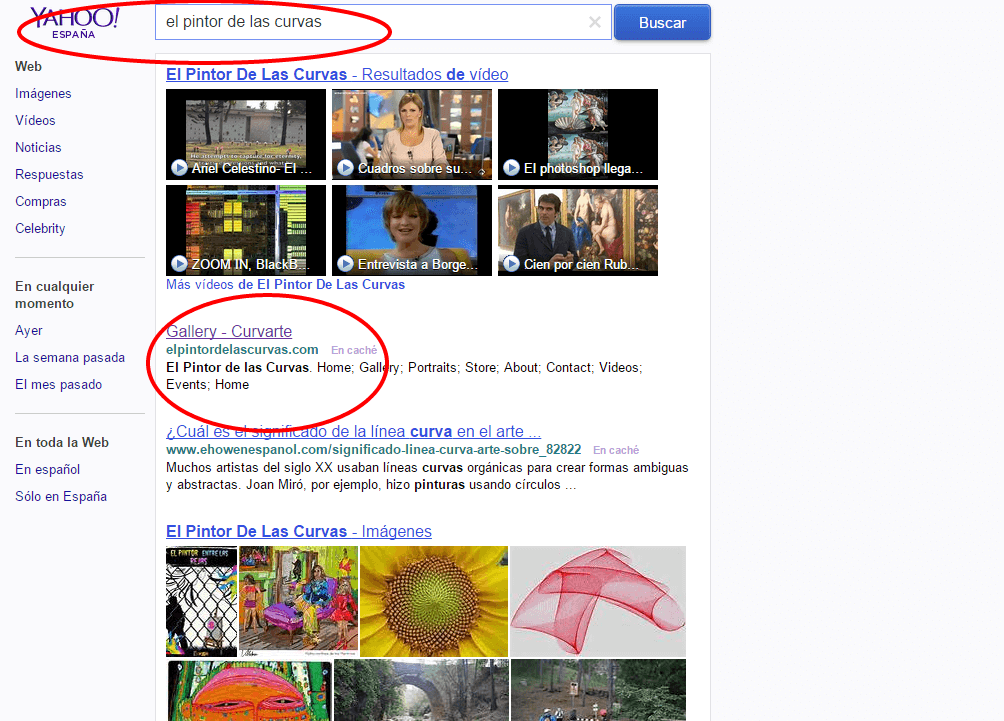Open the elpintordelascurvas.com URL
Image resolution: width=1004 pixels, height=721 pixels.
click(x=242, y=350)
